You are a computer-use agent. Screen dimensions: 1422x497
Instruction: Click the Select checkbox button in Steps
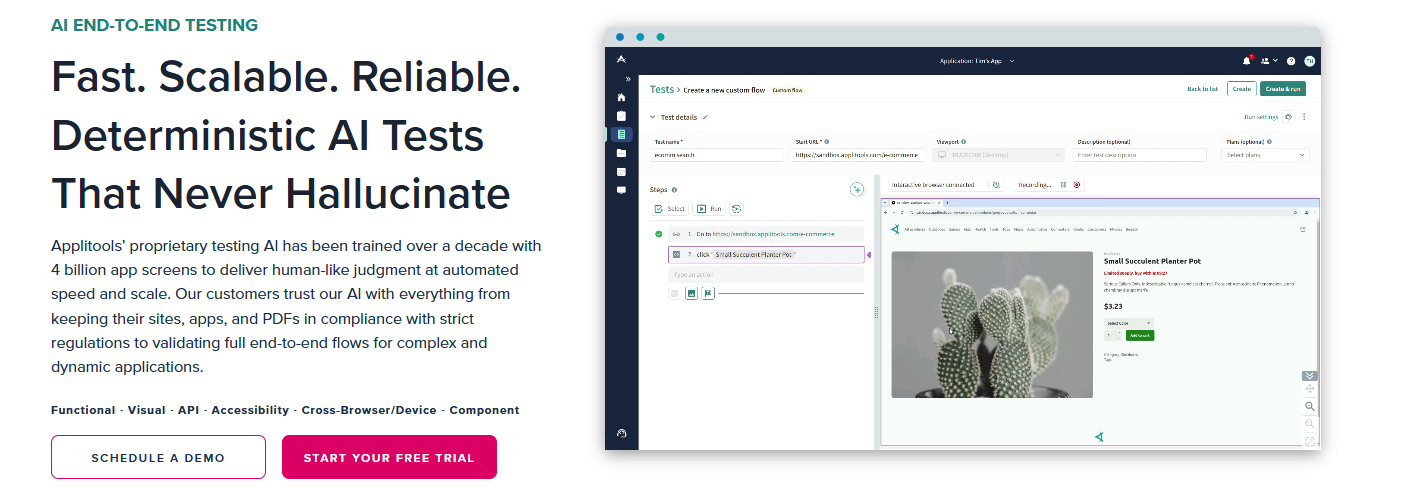coord(670,209)
